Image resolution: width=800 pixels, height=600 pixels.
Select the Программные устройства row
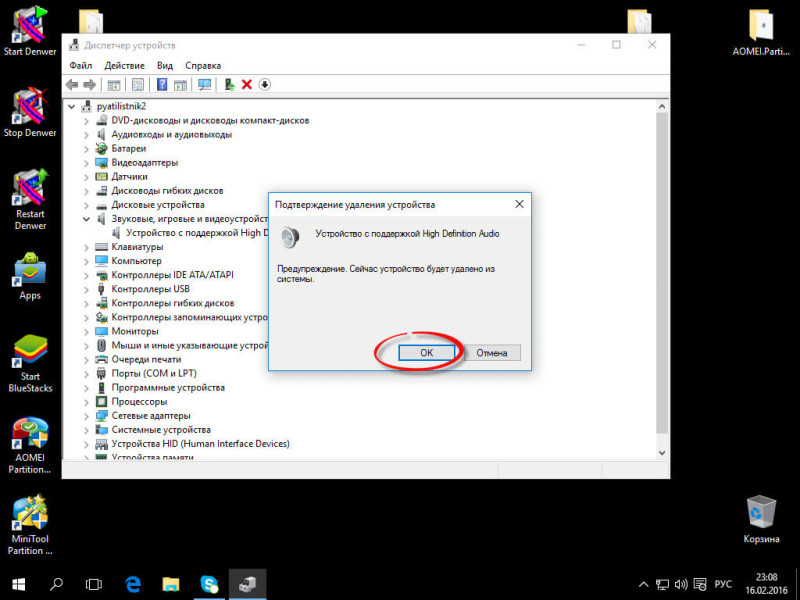168,388
